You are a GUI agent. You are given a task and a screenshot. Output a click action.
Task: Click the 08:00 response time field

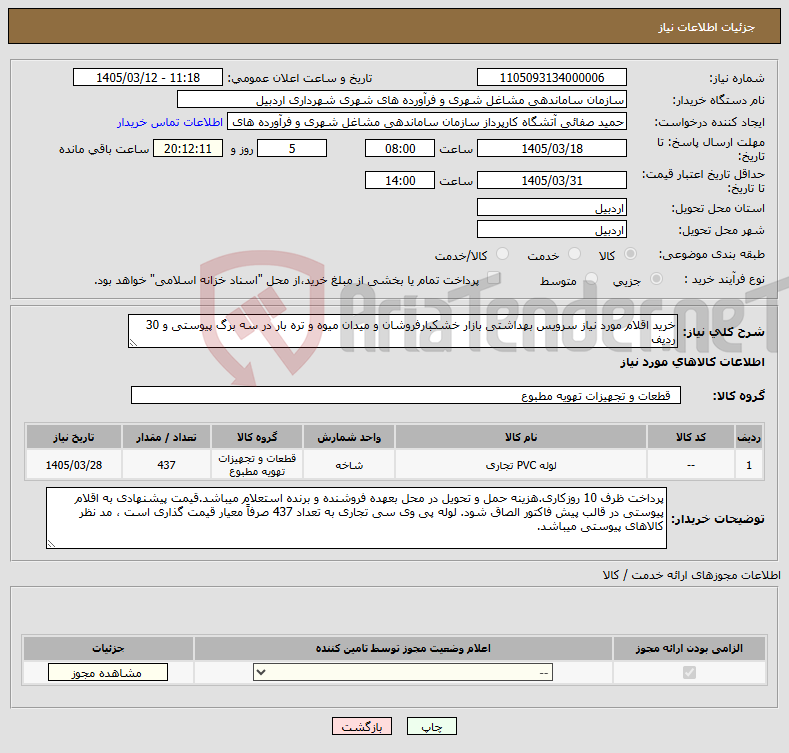pyautogui.click(x=400, y=148)
